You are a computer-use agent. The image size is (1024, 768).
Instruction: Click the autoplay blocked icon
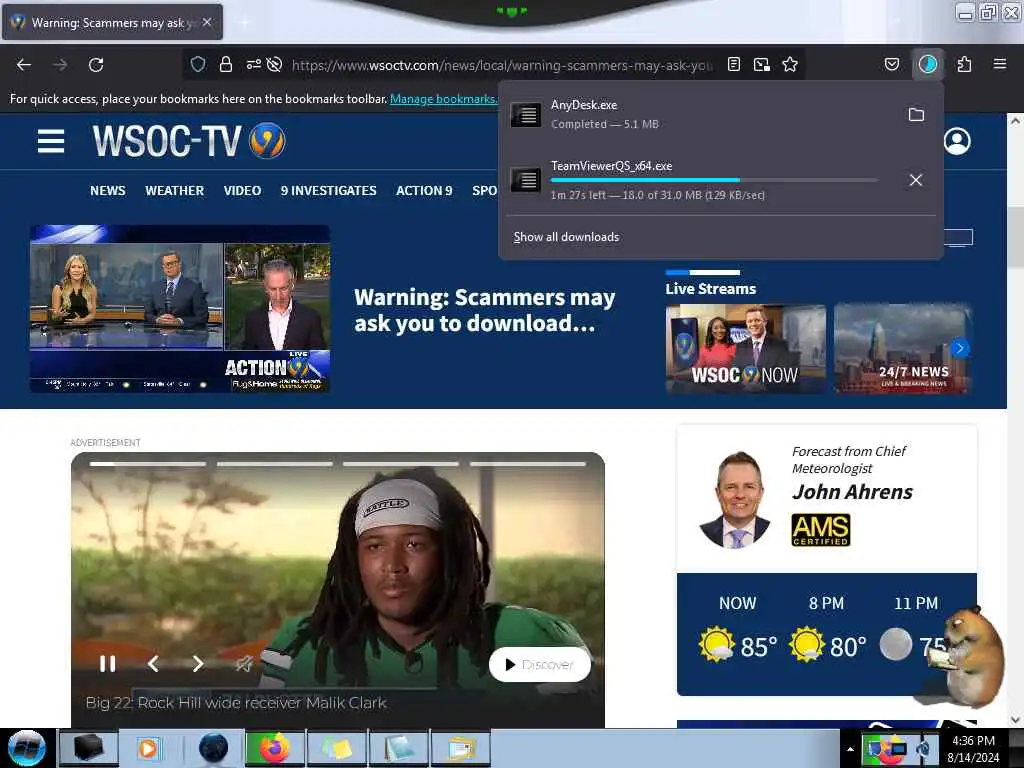click(x=275, y=64)
